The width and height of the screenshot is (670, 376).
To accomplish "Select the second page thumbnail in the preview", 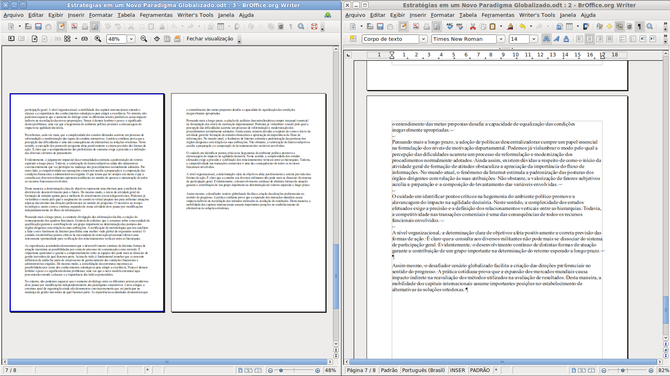I will pos(249,203).
